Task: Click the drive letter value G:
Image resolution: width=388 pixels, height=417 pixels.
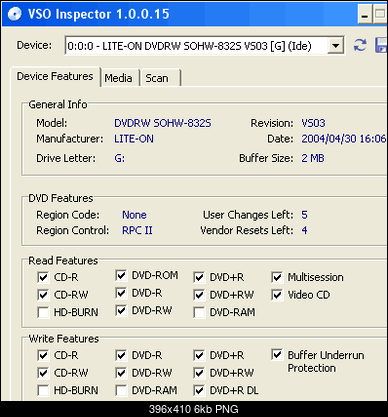Action: (120, 158)
